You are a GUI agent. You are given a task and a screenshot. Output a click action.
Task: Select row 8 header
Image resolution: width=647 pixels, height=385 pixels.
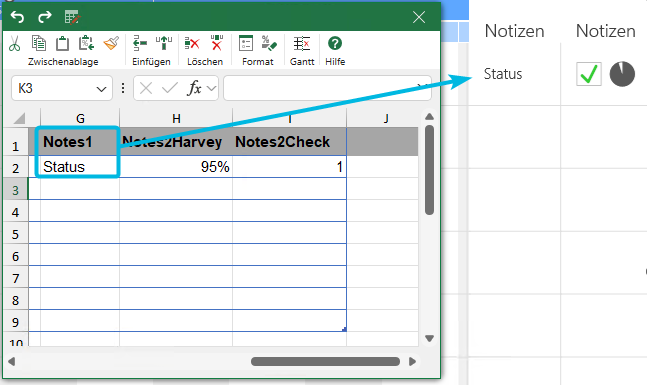click(x=16, y=300)
